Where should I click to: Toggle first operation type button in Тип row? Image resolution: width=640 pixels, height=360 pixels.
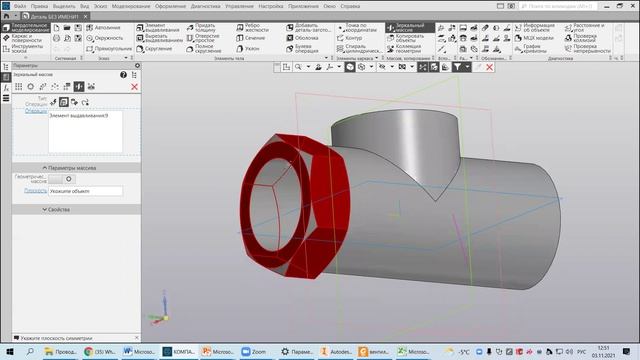tap(53, 102)
